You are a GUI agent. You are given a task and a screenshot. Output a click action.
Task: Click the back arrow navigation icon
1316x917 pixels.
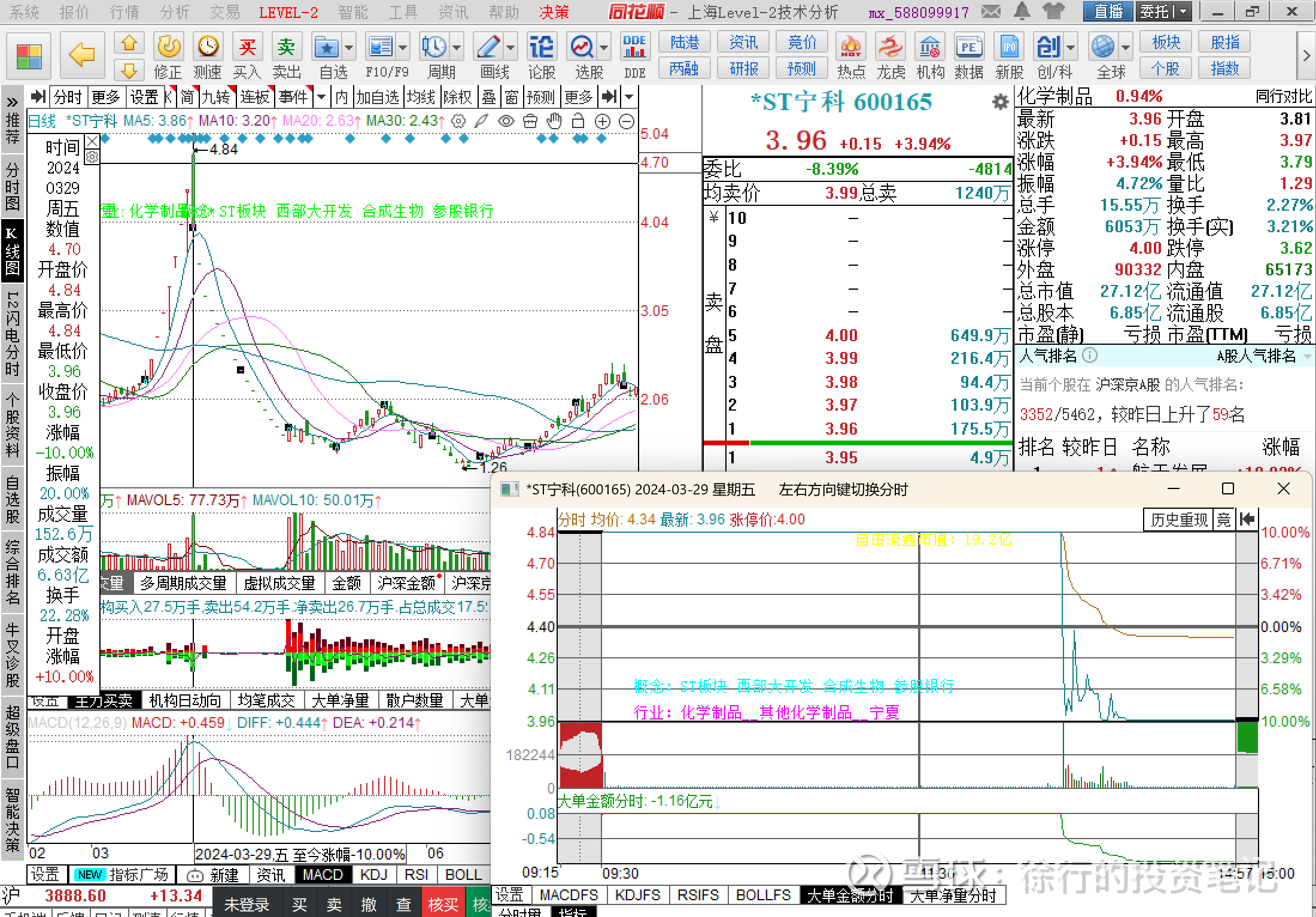82,56
